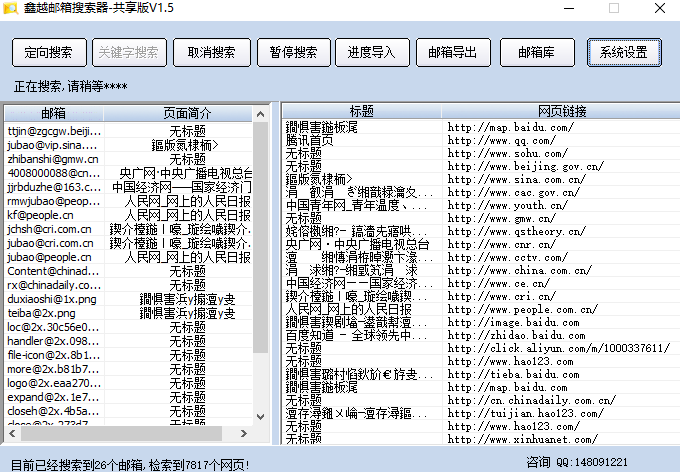Click the http://www.sina.com.cn/ link row

coord(481,179)
